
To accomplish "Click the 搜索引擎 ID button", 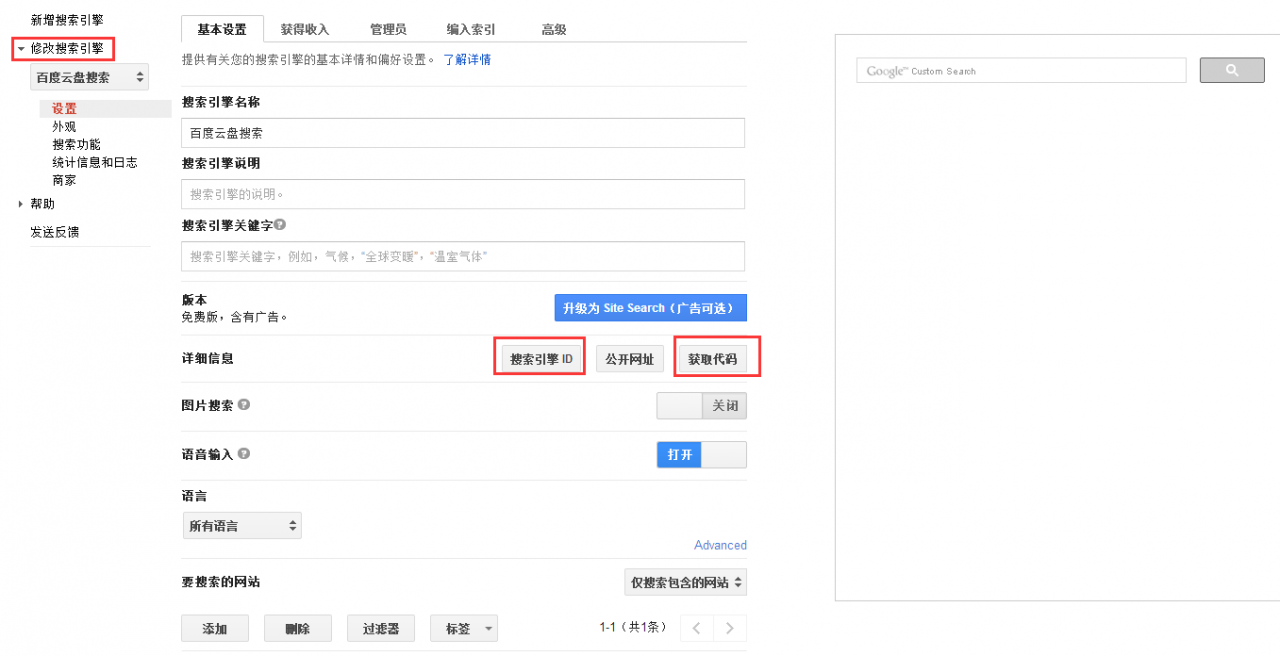I will 541,358.
